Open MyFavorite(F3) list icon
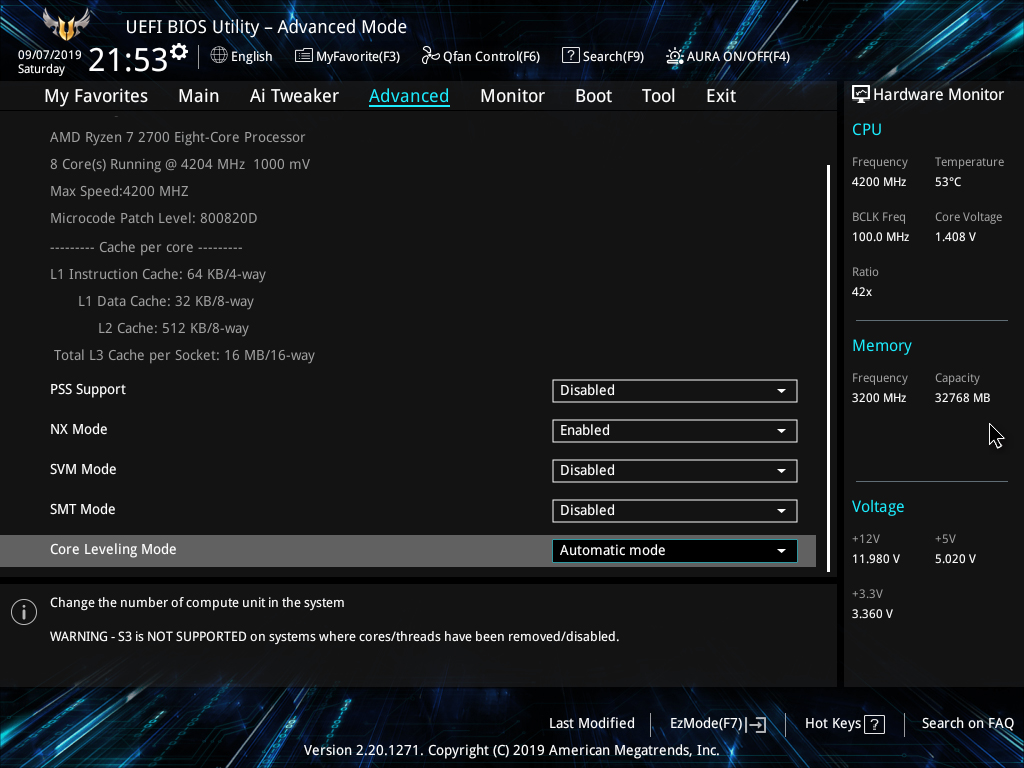Screen dimensions: 1024x768 (x=303, y=56)
